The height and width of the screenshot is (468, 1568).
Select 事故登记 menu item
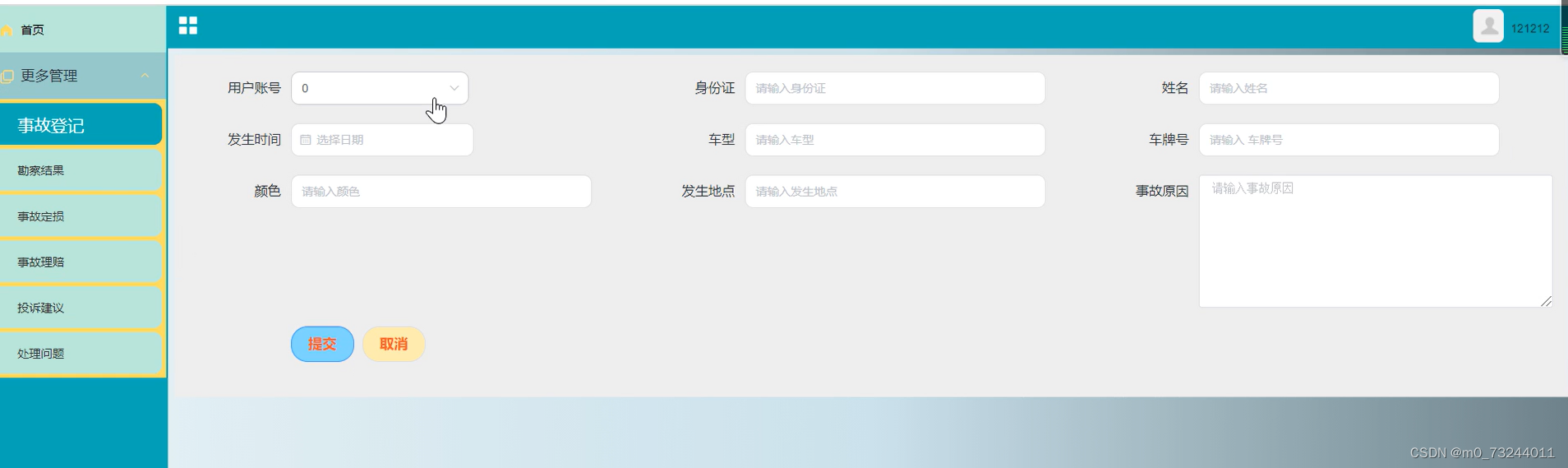[81, 125]
